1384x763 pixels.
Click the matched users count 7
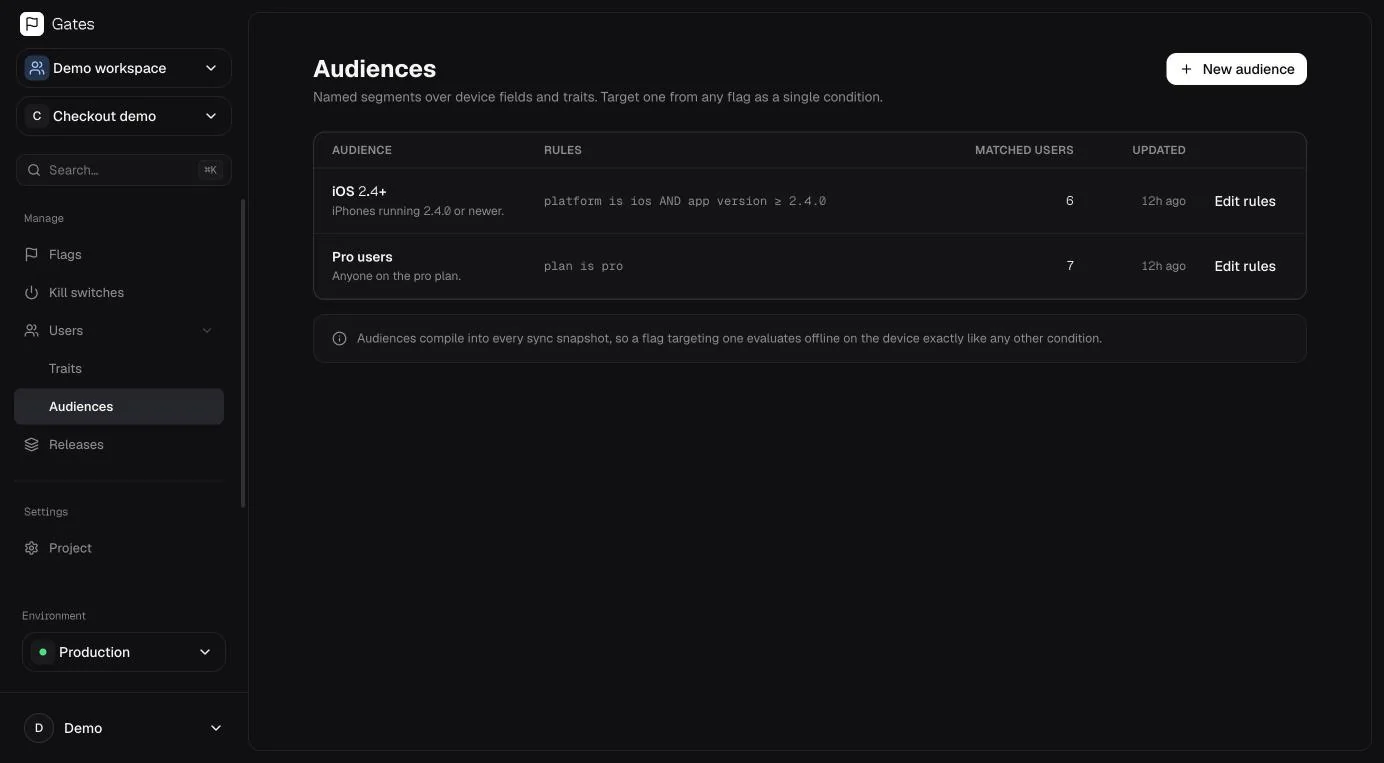click(x=1070, y=266)
